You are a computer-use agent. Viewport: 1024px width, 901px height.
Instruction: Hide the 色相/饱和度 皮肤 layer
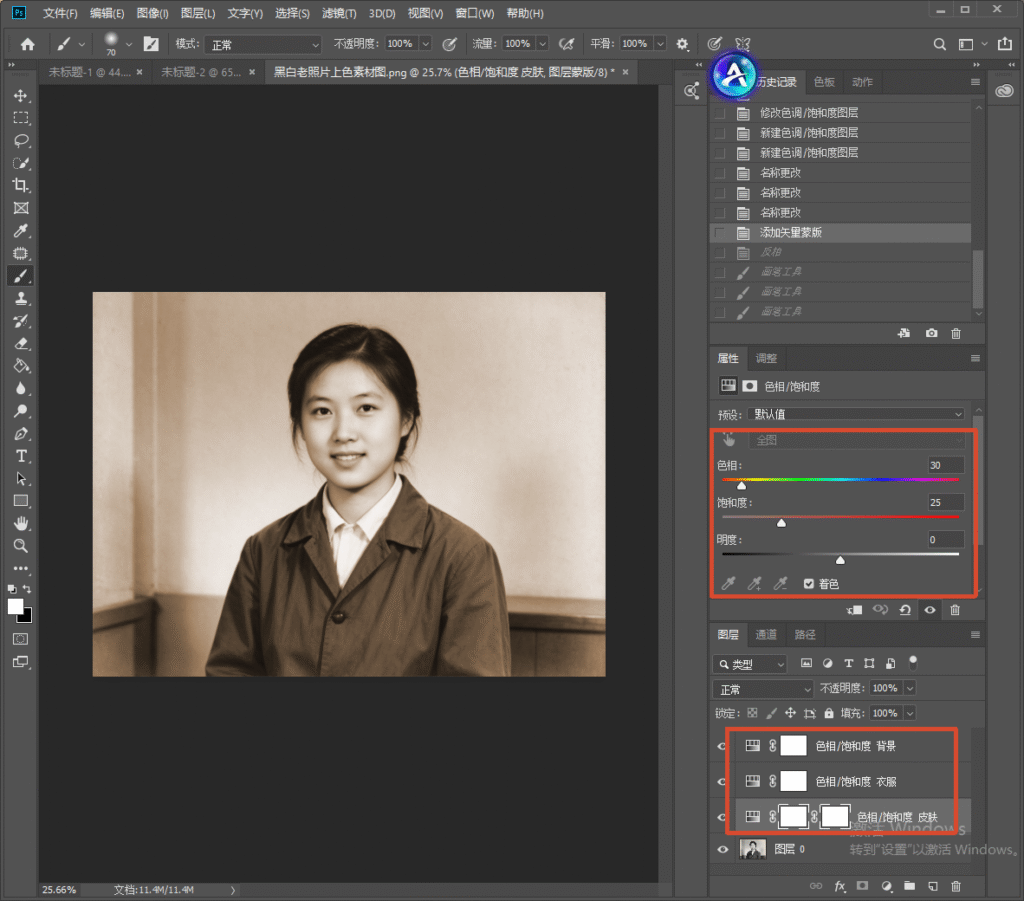[x=722, y=817]
